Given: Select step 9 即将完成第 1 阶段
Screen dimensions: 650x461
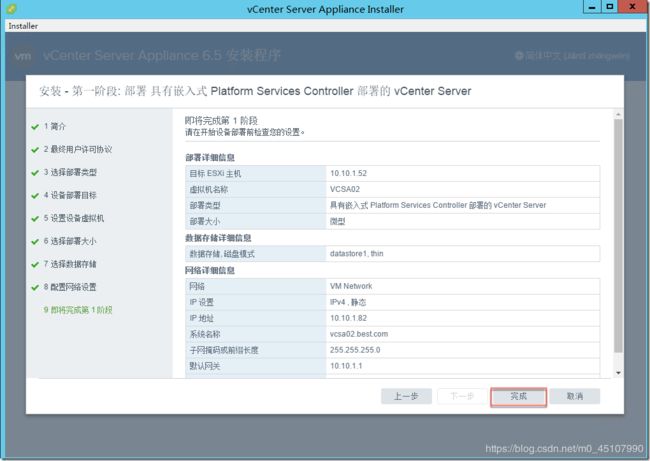Looking at the screenshot, I should coord(78,310).
